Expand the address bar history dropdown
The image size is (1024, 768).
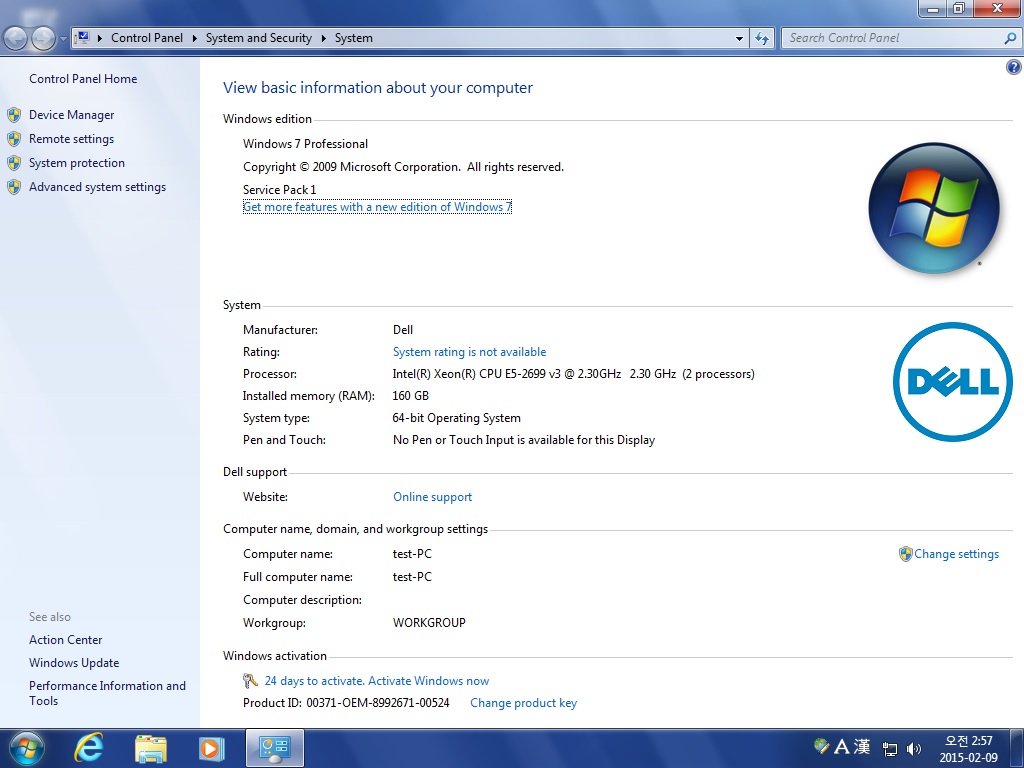click(x=739, y=39)
